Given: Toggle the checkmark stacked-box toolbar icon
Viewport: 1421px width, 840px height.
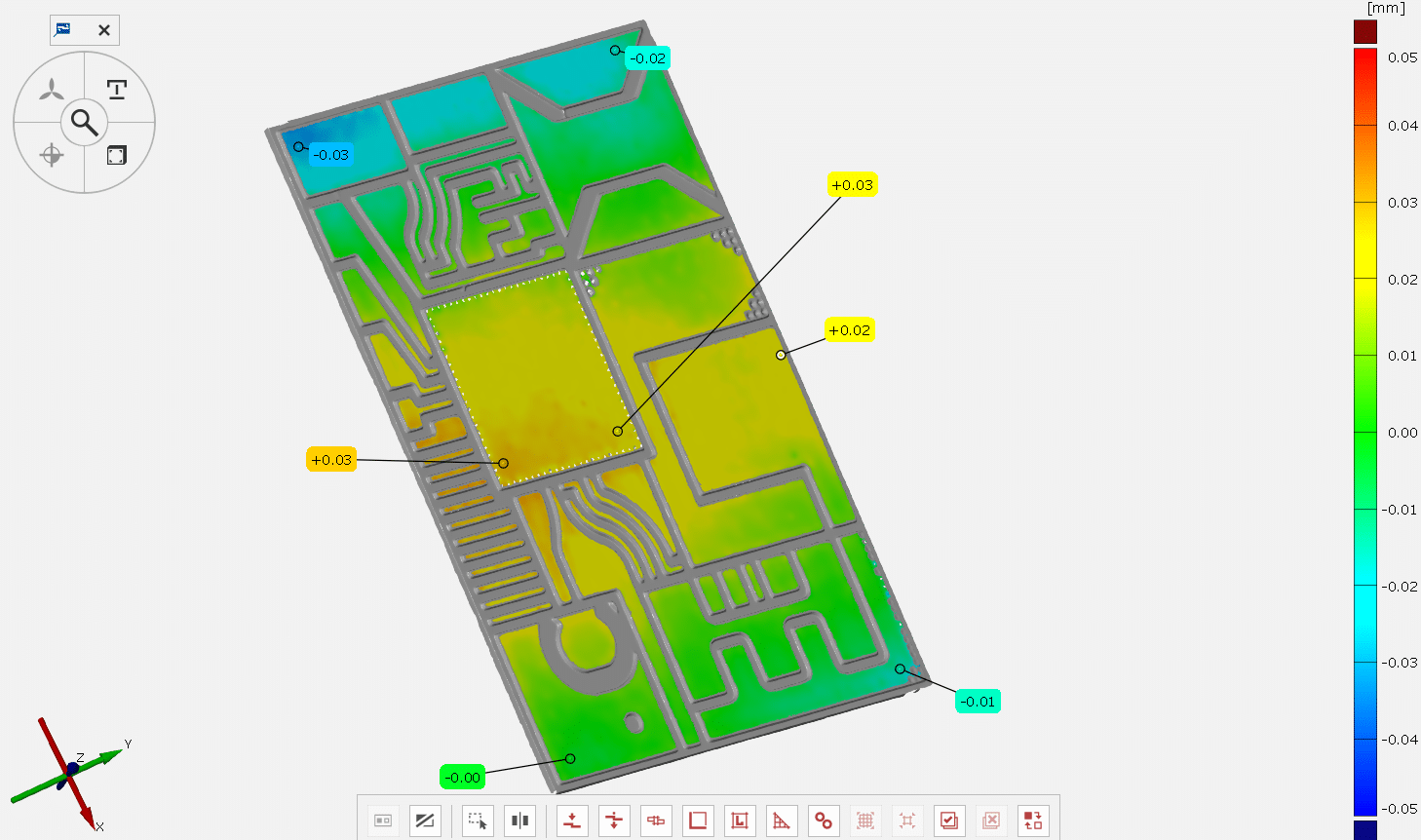Looking at the screenshot, I should pyautogui.click(x=949, y=821).
